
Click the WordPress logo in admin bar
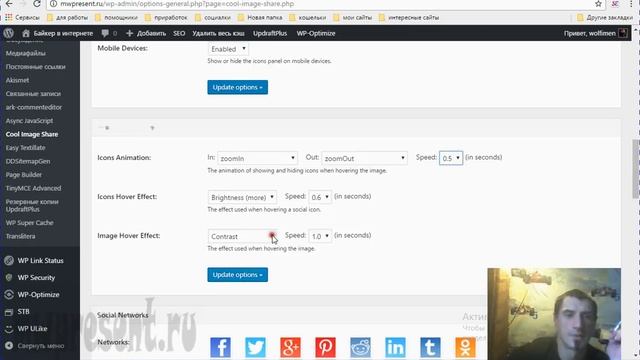coord(9,33)
